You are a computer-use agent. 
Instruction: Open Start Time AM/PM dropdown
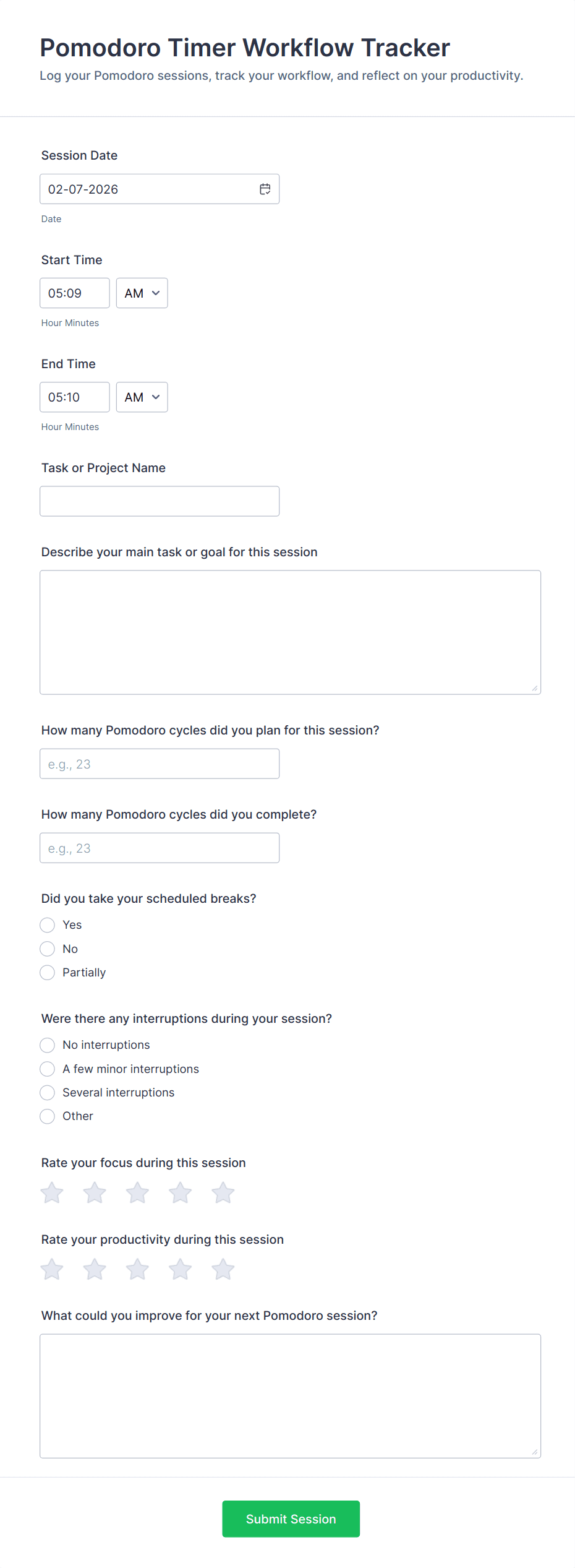142,293
